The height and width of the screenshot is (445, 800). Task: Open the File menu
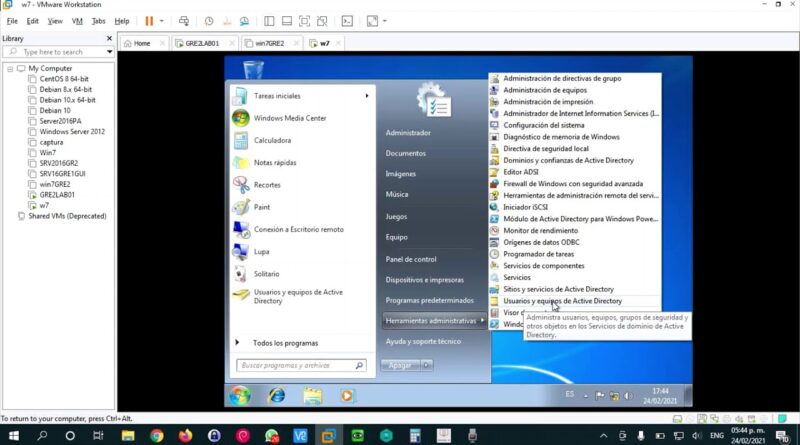click(12, 21)
